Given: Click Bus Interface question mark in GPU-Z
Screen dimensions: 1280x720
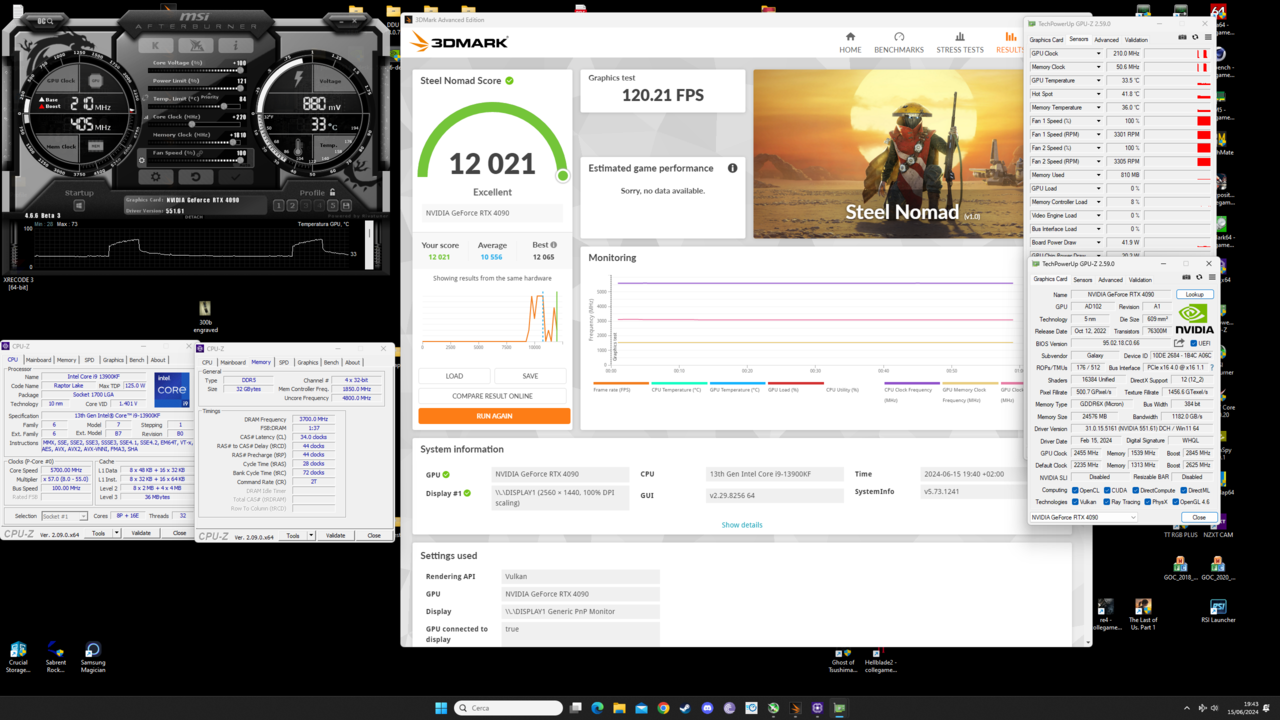Looking at the screenshot, I should pyautogui.click(x=1212, y=367).
